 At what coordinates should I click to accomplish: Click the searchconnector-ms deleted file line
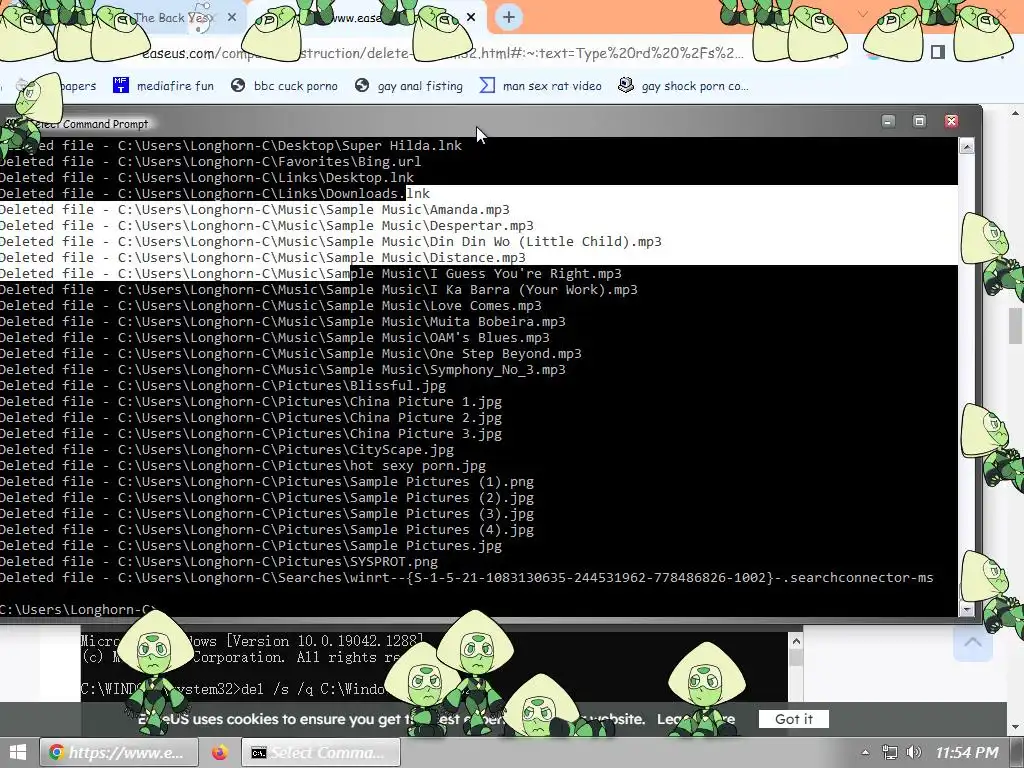pyautogui.click(x=467, y=577)
